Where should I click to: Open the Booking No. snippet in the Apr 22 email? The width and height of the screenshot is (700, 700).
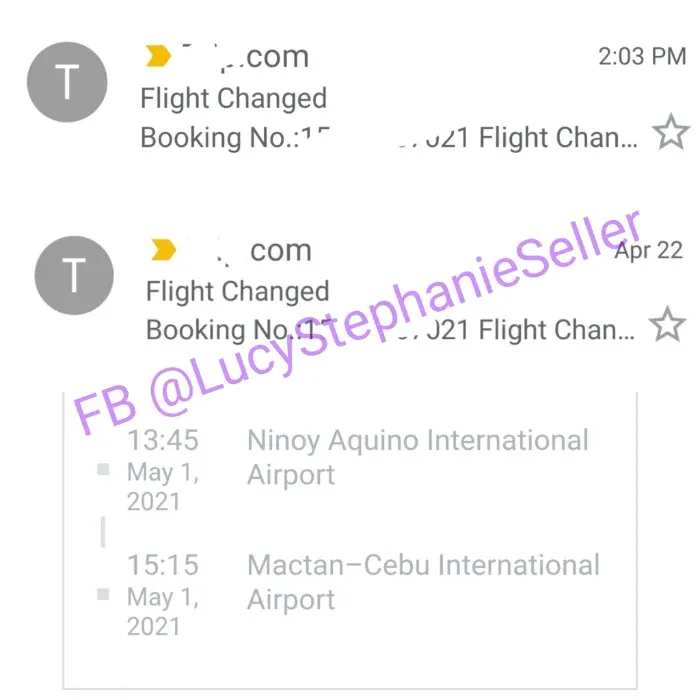(392, 329)
